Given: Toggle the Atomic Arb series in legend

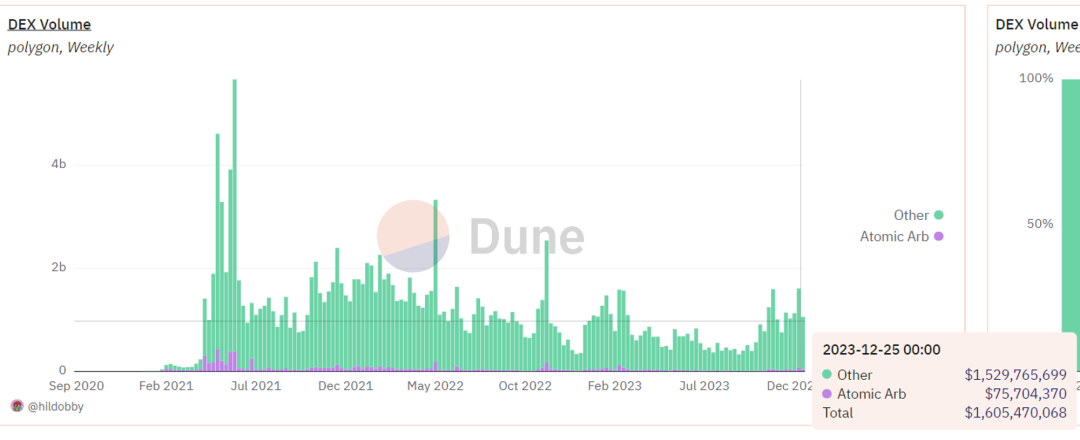Looking at the screenshot, I should [x=894, y=236].
